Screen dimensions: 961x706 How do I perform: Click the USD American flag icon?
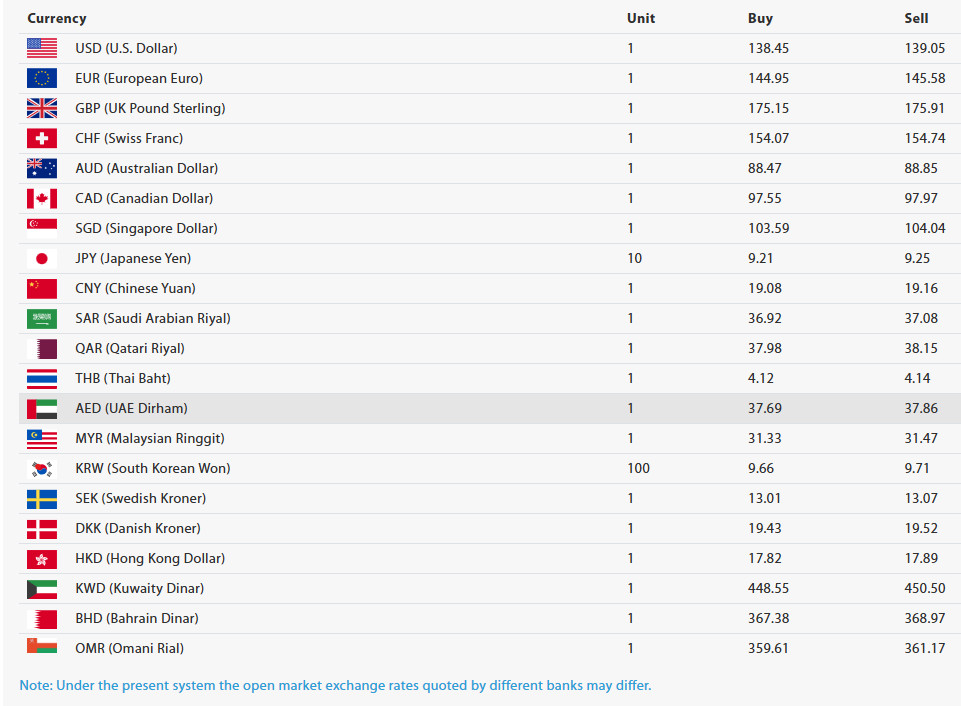coord(41,47)
